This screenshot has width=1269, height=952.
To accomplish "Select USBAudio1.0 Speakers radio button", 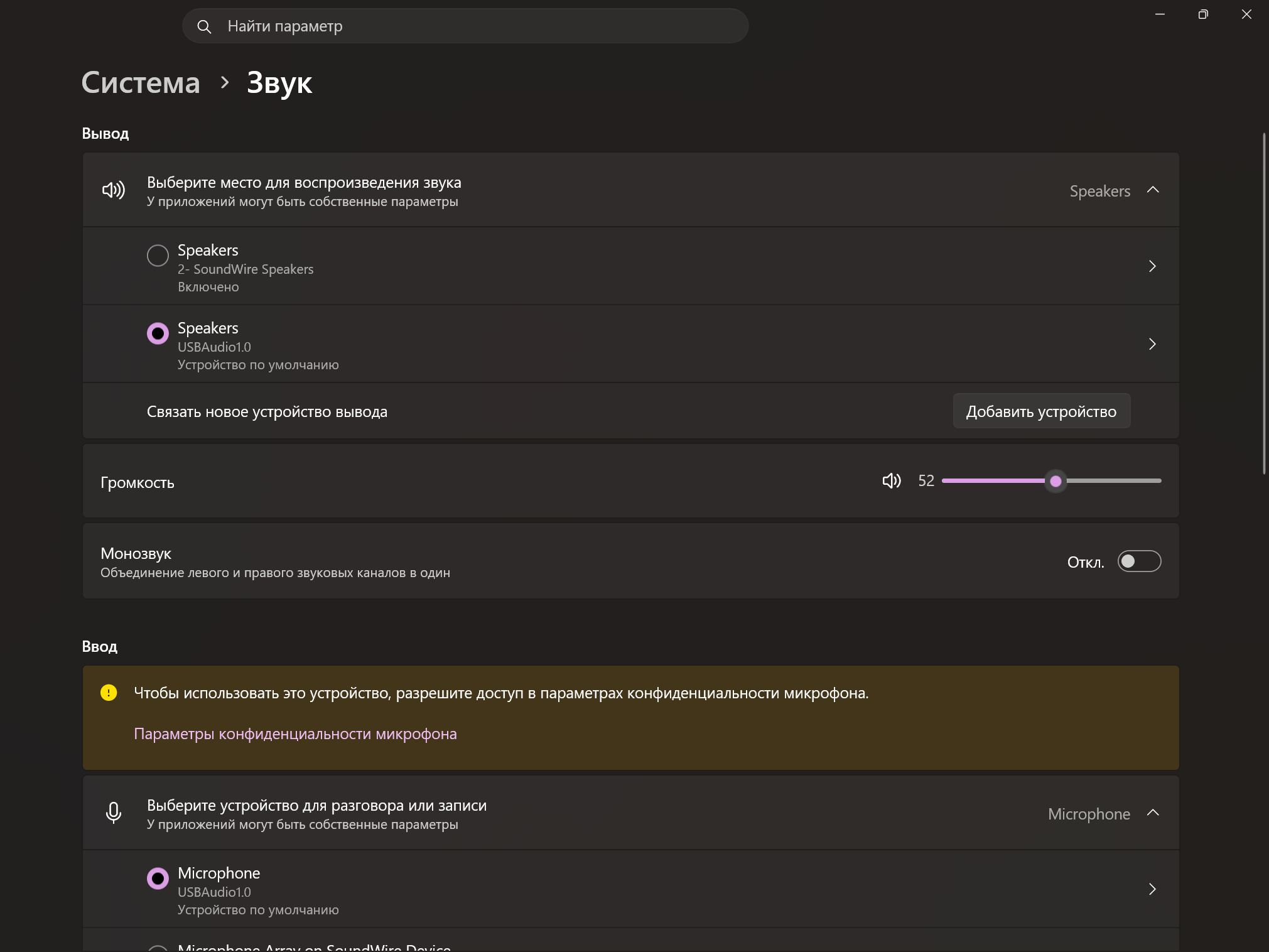I will (x=158, y=333).
